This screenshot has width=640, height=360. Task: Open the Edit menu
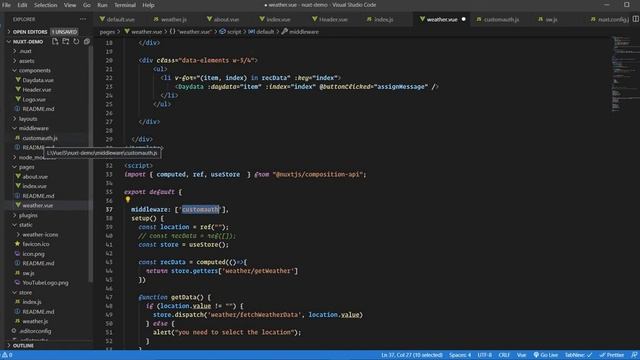pos(22,5)
